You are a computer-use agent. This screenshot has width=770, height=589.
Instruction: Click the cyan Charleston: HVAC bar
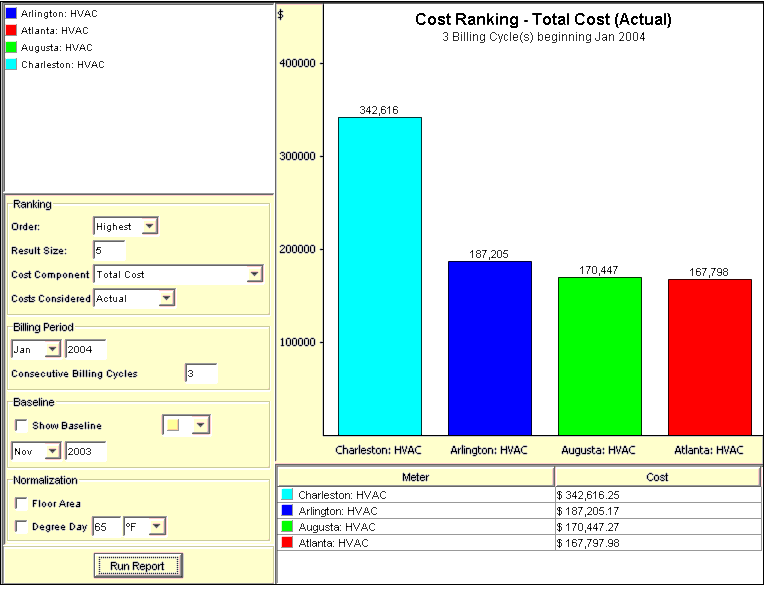[379, 276]
